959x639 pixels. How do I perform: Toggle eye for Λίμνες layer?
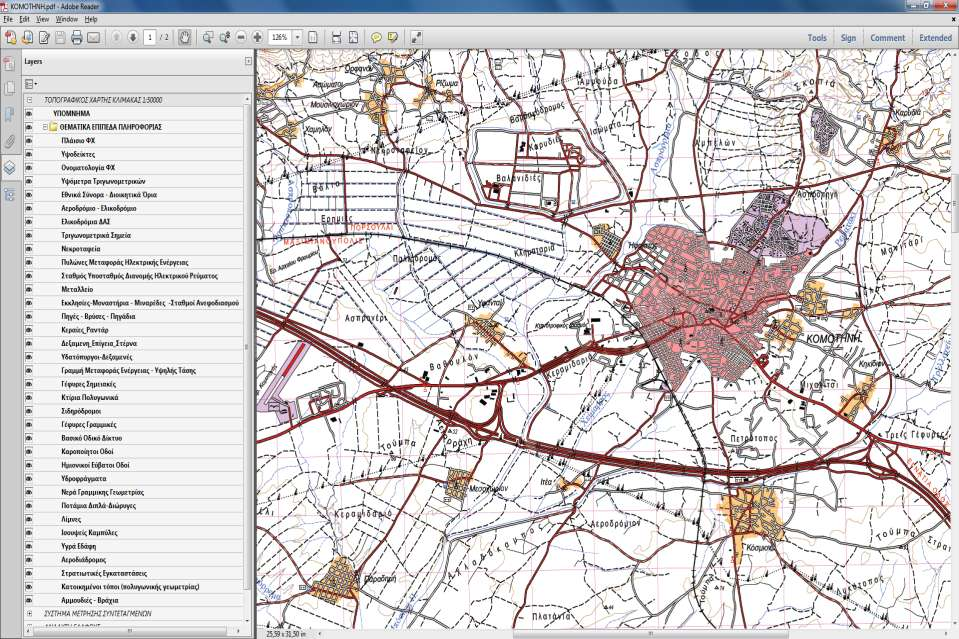coord(29,519)
